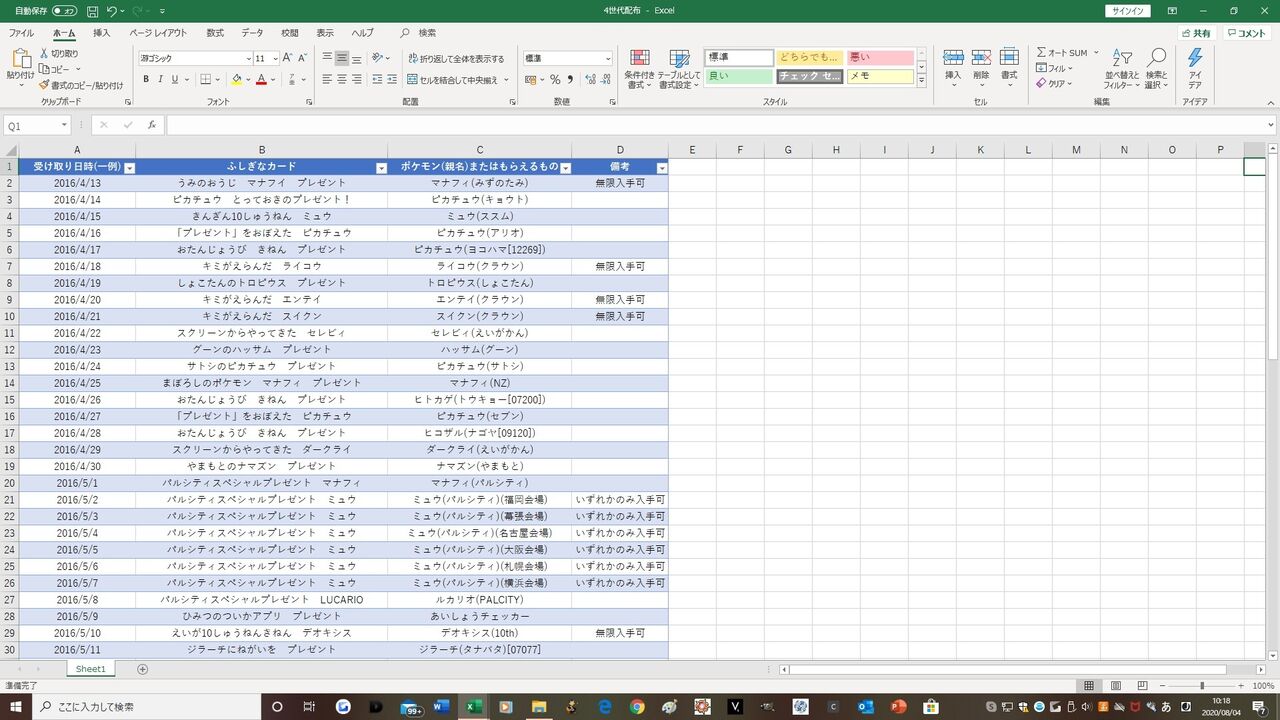Add a new sheet with plus button
The height and width of the screenshot is (720, 1280).
(142, 668)
